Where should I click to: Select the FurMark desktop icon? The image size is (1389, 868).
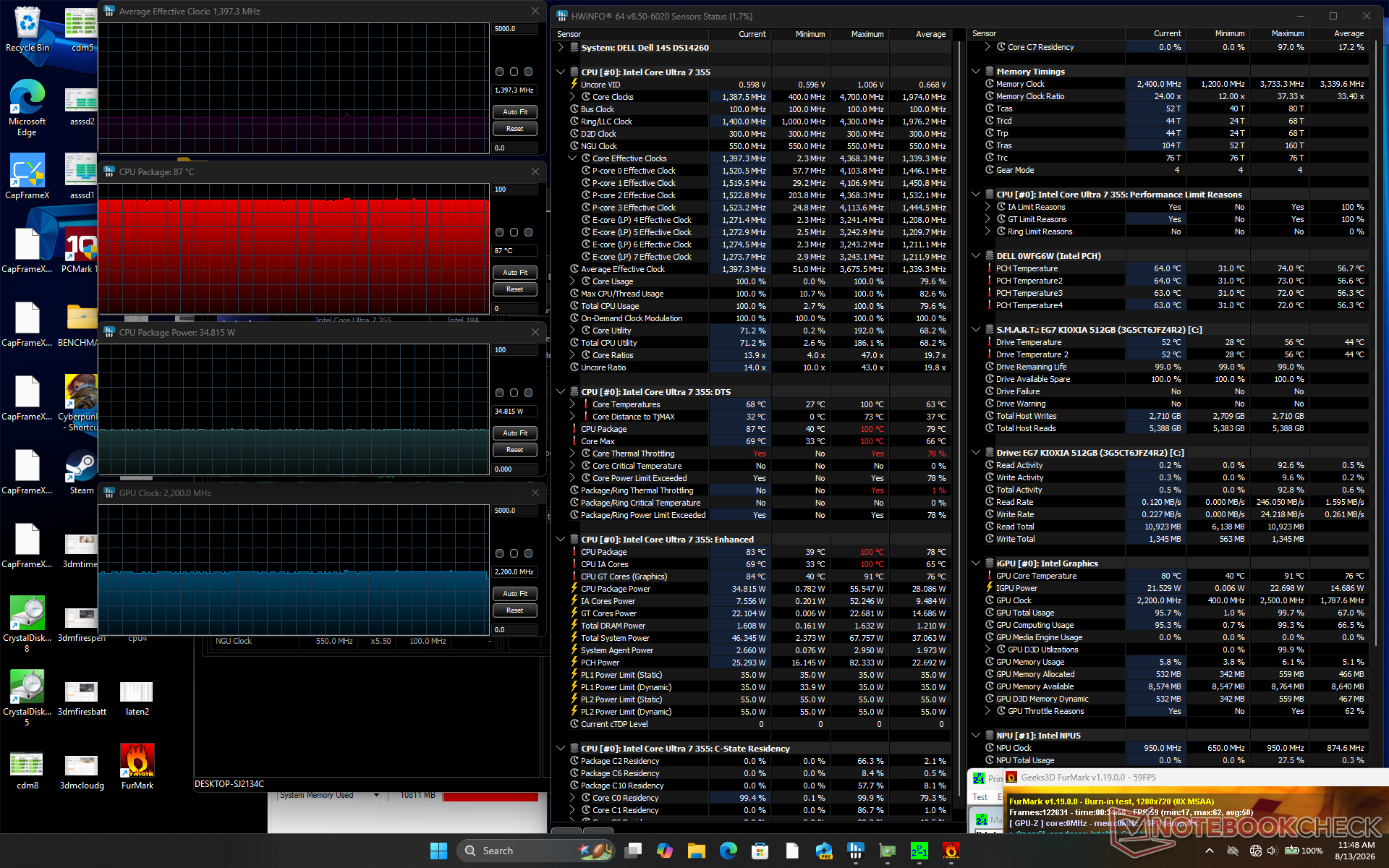(x=137, y=766)
